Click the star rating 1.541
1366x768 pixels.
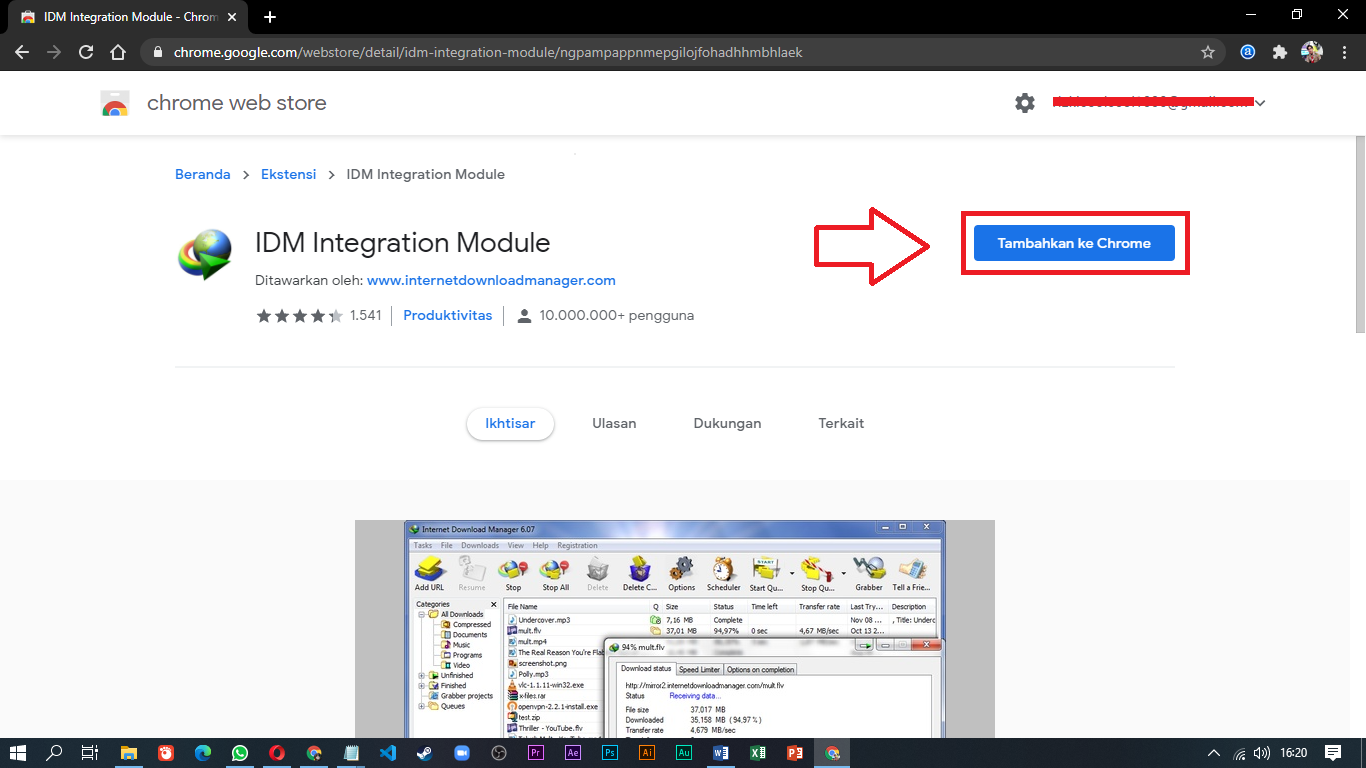tap(319, 315)
